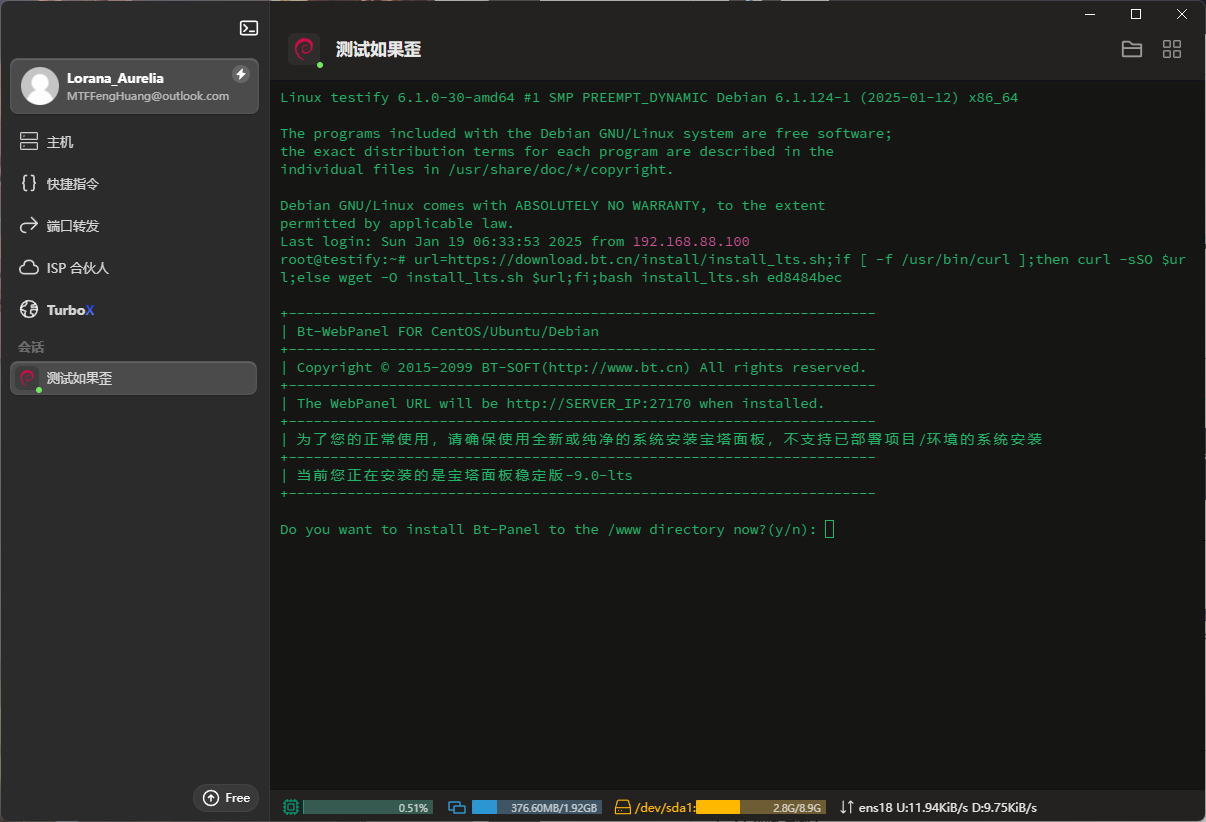Select 端口转发 port forwarding
Screen dimensions: 1206x822
tap(72, 226)
